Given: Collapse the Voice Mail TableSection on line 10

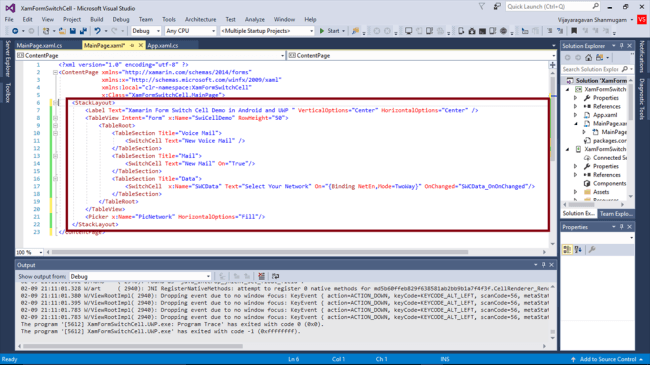Looking at the screenshot, I should (55, 133).
